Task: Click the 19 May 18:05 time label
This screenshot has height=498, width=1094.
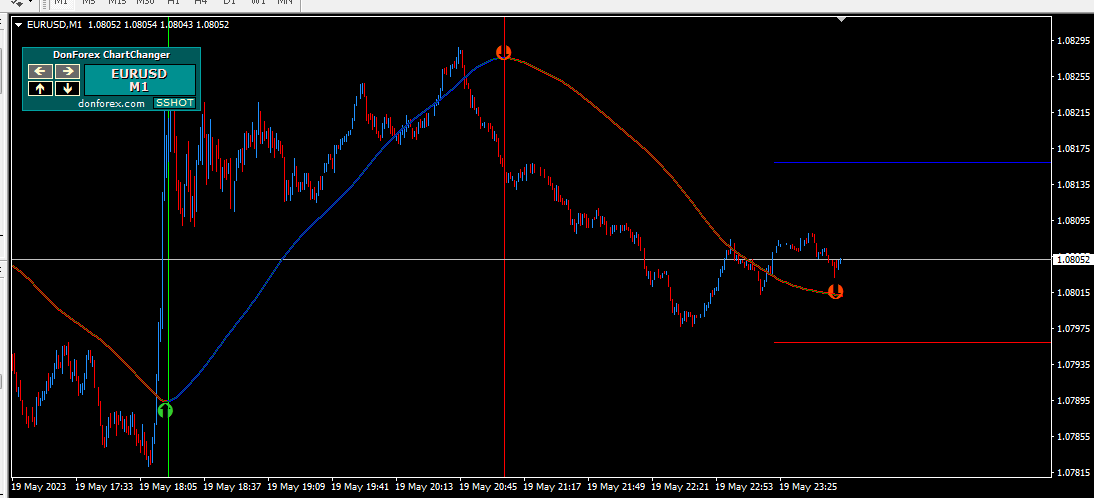Action: point(169,486)
